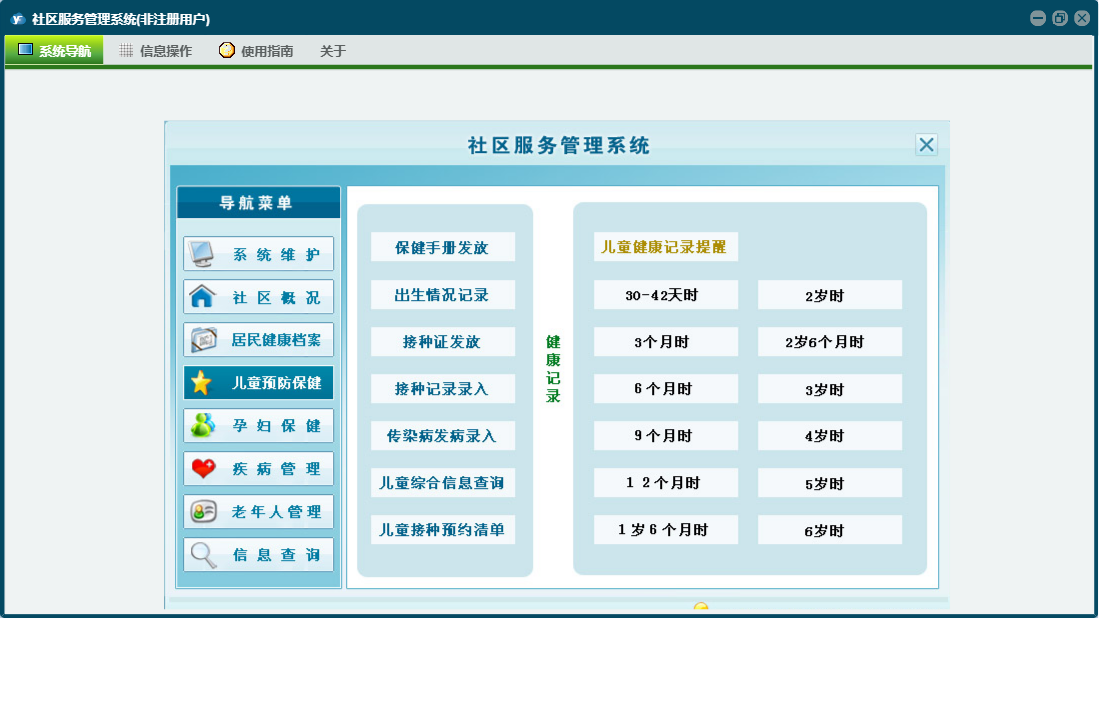
Task: Select the 系统导航 tab
Action: pyautogui.click(x=54, y=51)
